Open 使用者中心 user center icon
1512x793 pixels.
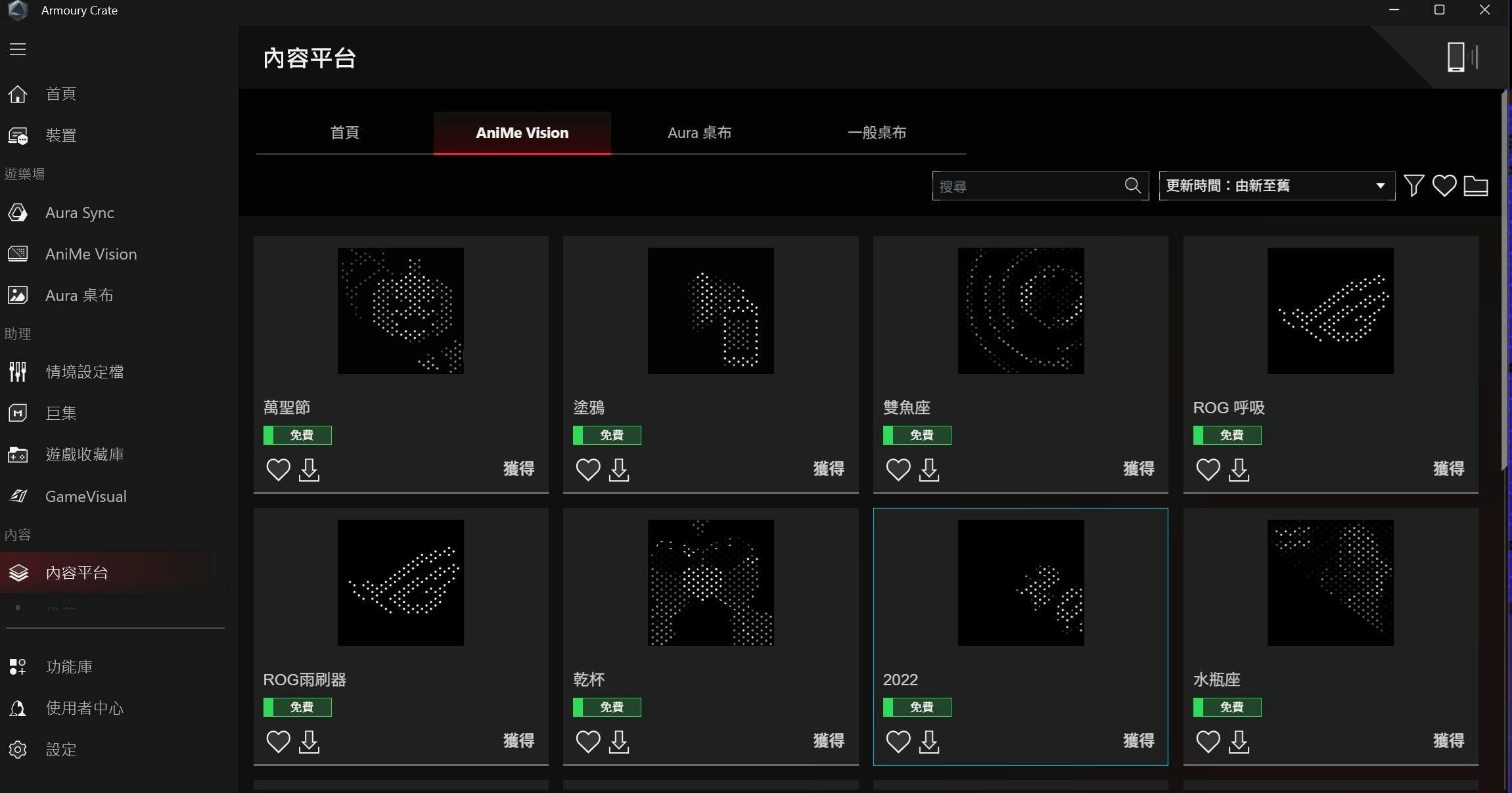click(18, 708)
